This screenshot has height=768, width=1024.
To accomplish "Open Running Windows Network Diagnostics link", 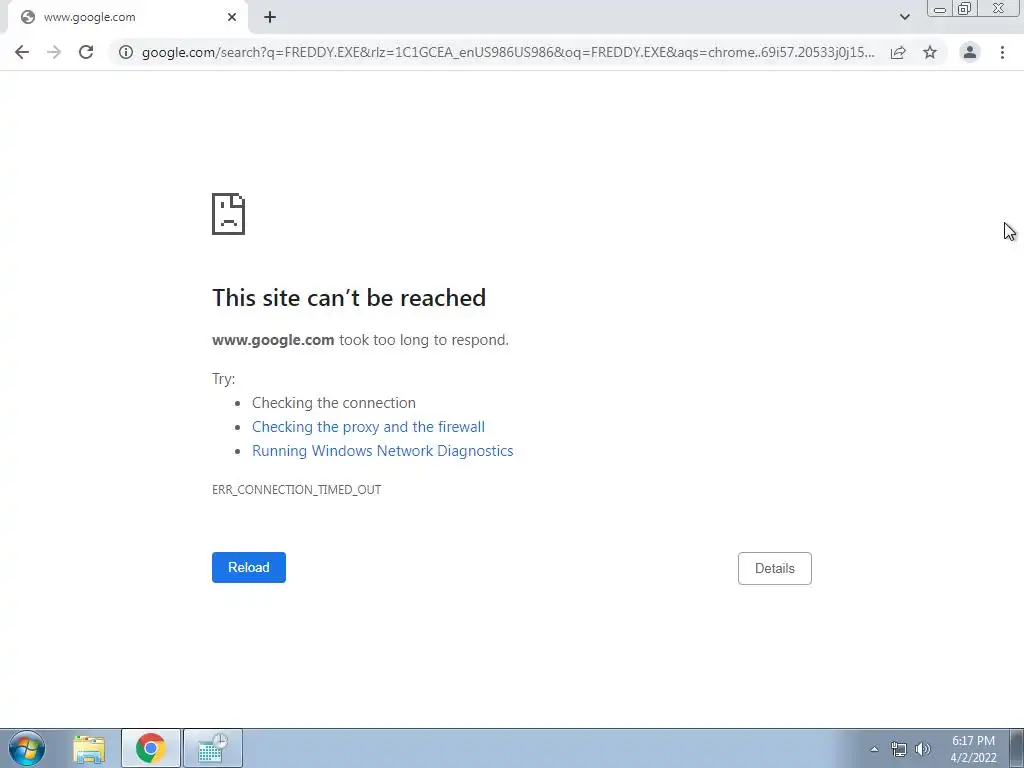I will (x=383, y=451).
